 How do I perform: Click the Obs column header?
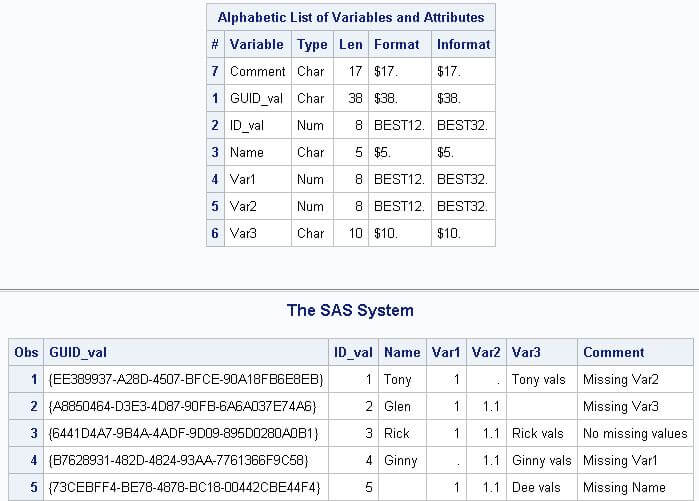coord(26,352)
